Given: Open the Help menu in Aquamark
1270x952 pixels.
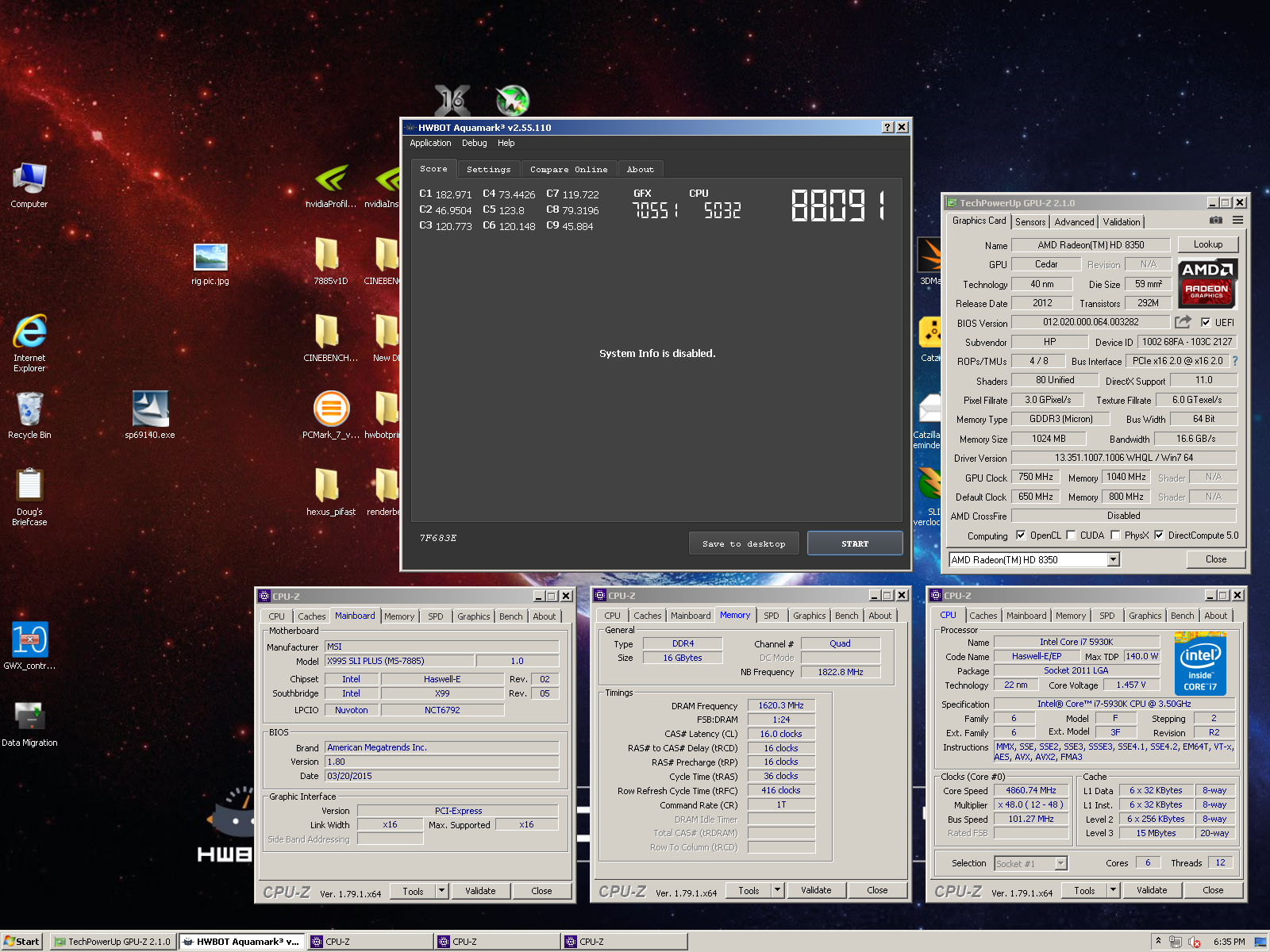Looking at the screenshot, I should click(506, 143).
